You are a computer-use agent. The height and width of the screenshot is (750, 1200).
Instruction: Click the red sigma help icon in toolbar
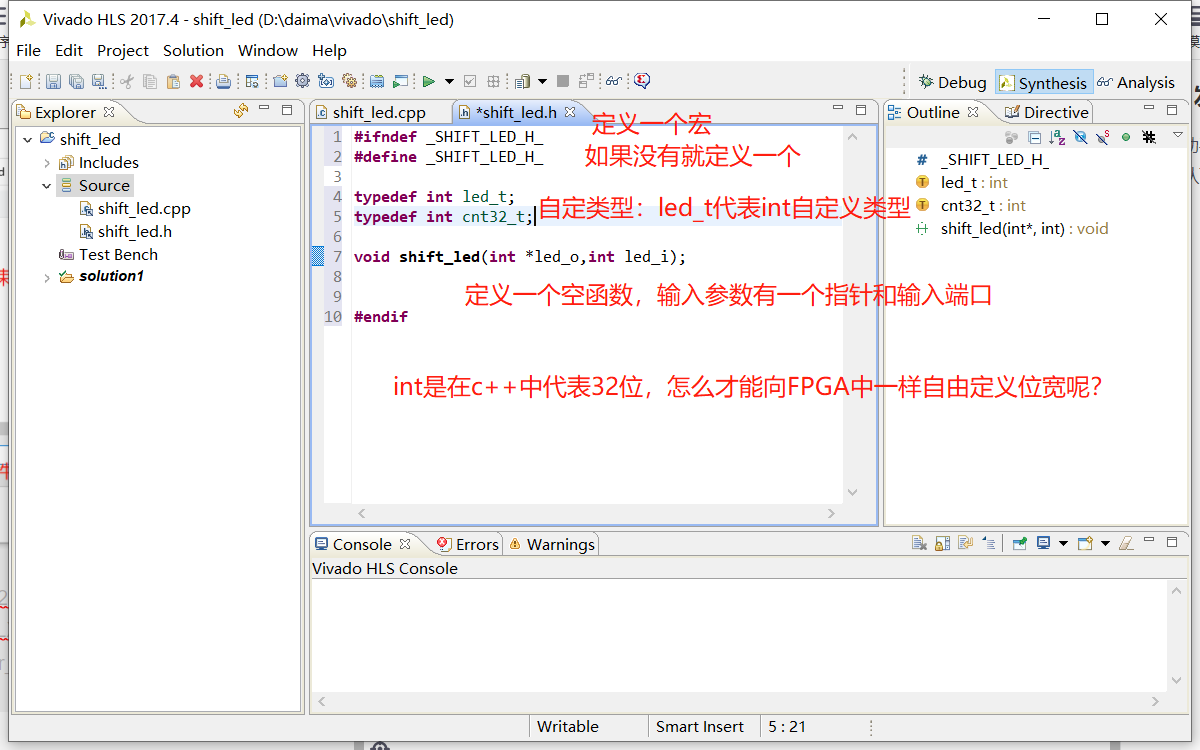641,81
